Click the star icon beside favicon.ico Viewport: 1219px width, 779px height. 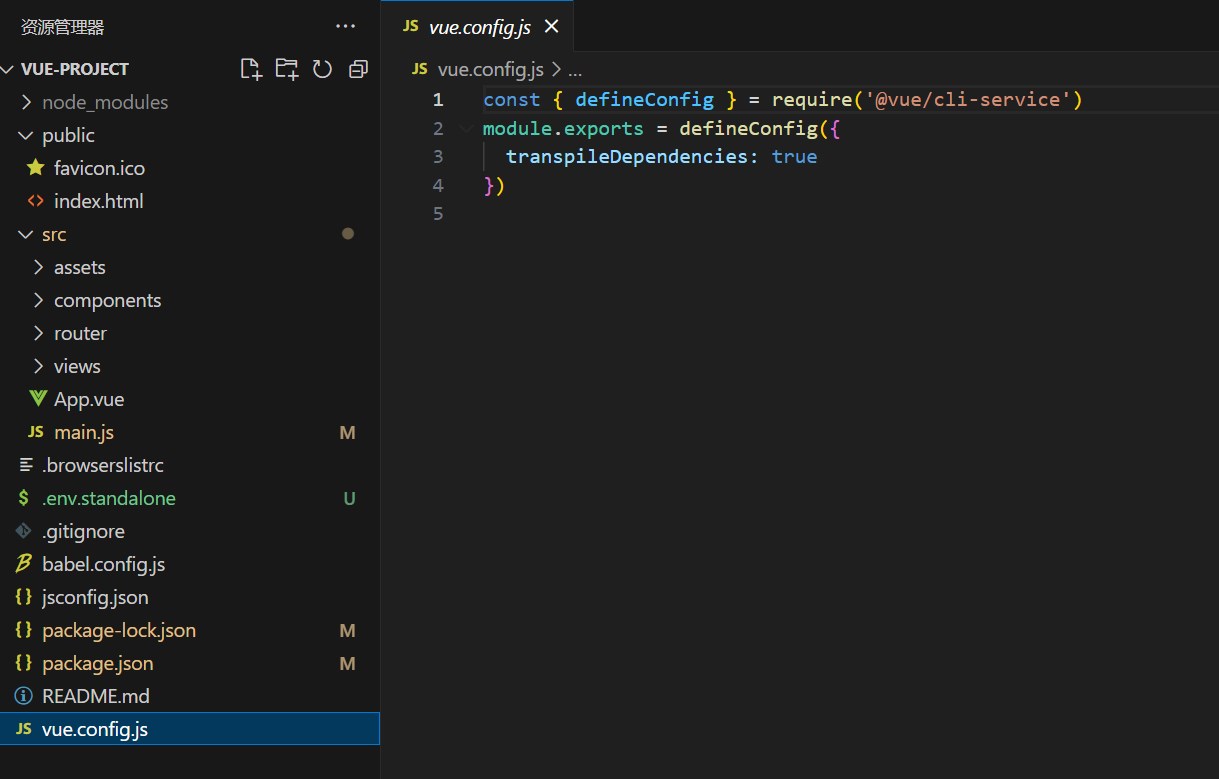(36, 168)
